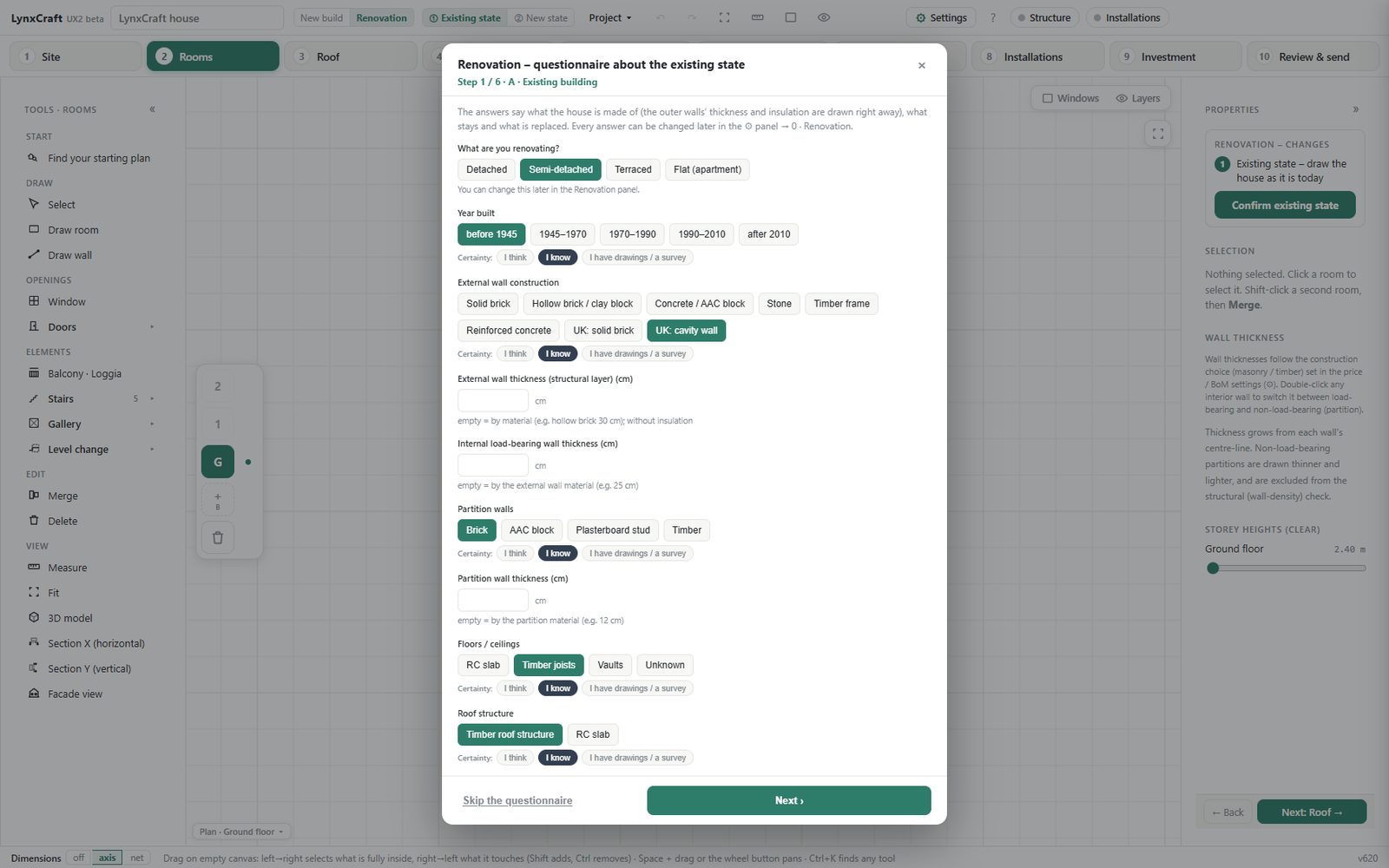
Task: Tick the Windows checkbox on the canvas
Action: (x=1048, y=98)
